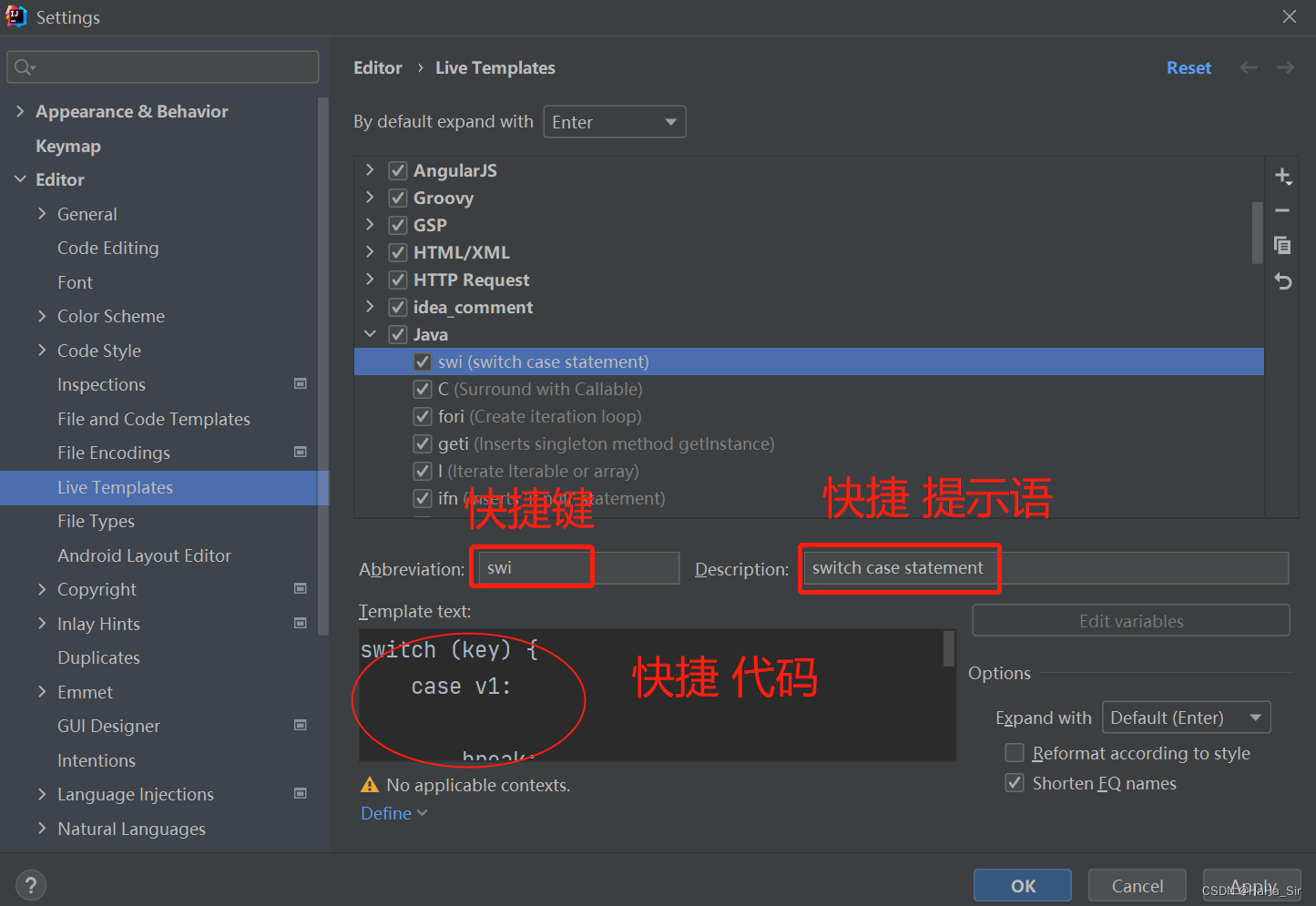Open Font settings page
The width and height of the screenshot is (1316, 906).
coord(75,282)
